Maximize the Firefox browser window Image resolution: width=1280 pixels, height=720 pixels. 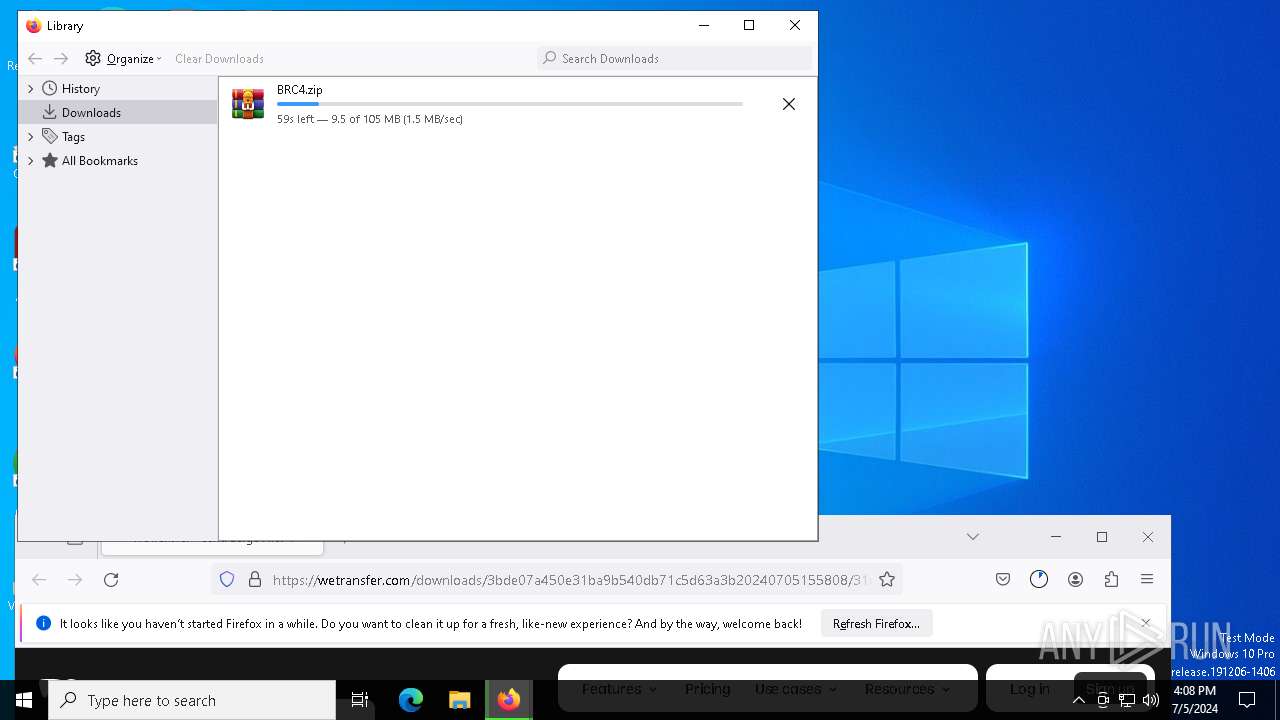1102,537
